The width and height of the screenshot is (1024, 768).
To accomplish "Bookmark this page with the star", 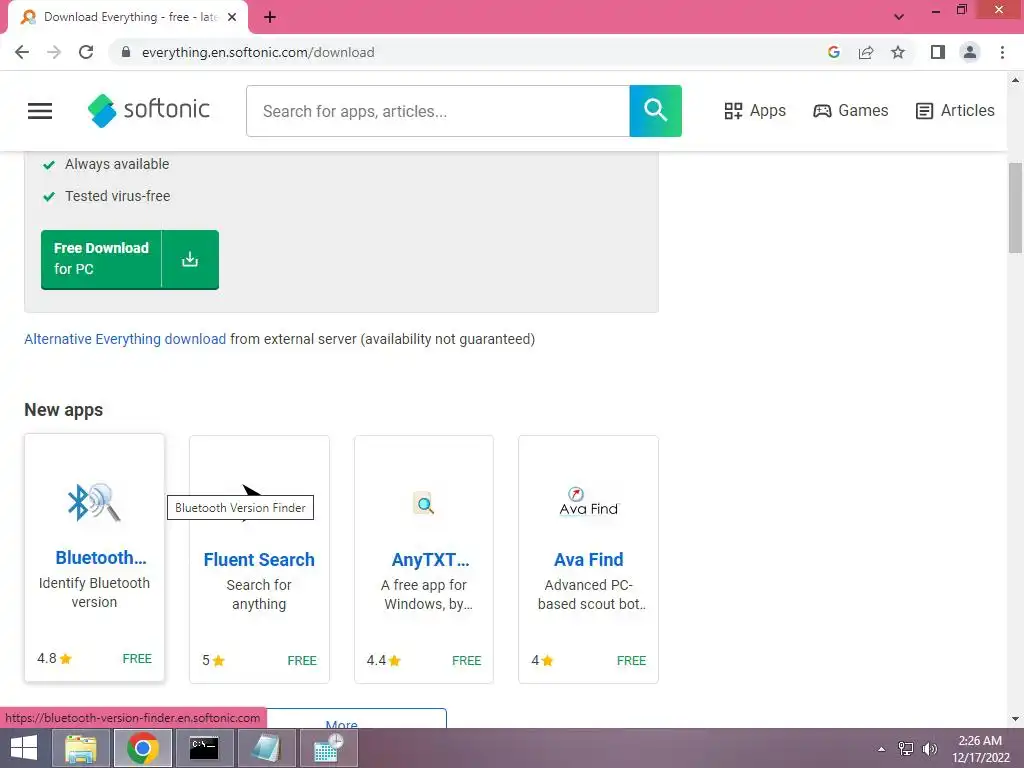I will 898,52.
